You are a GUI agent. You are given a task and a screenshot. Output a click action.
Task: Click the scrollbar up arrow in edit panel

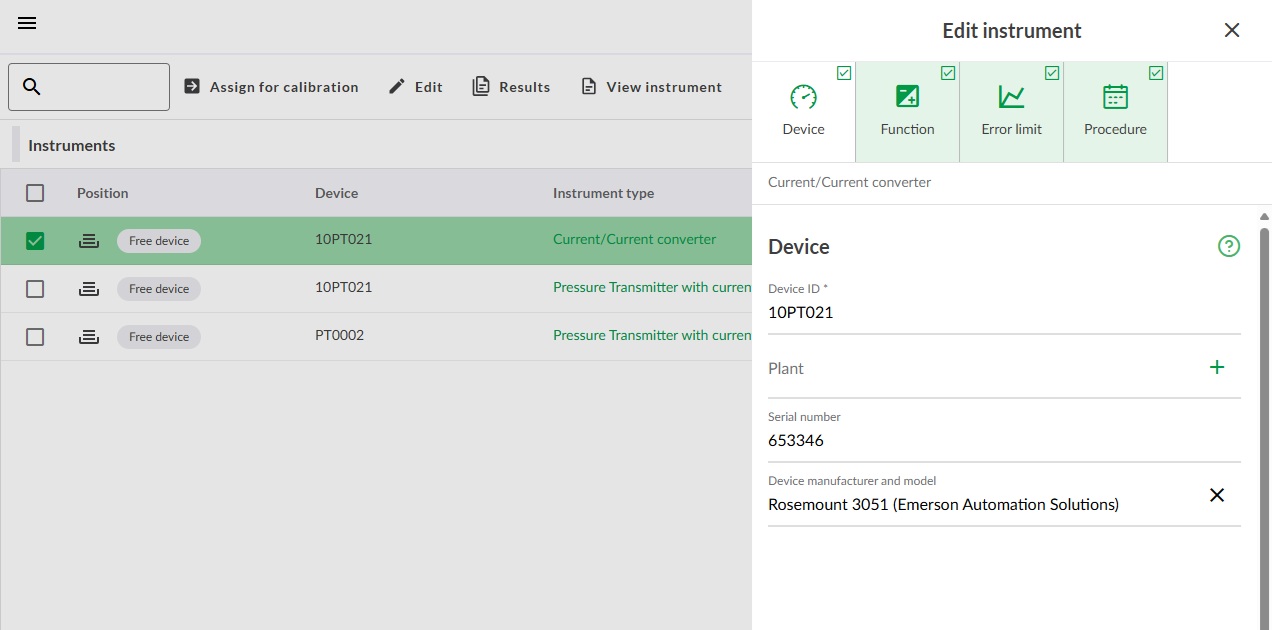pos(1264,216)
